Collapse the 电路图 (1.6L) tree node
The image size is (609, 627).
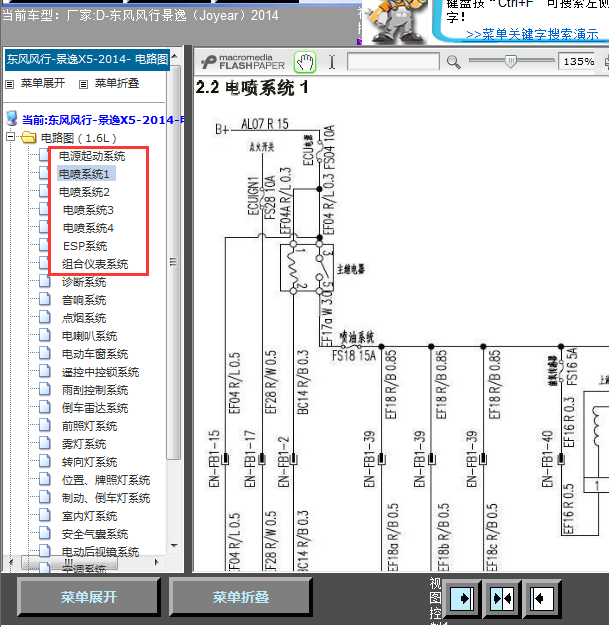(x=10, y=137)
